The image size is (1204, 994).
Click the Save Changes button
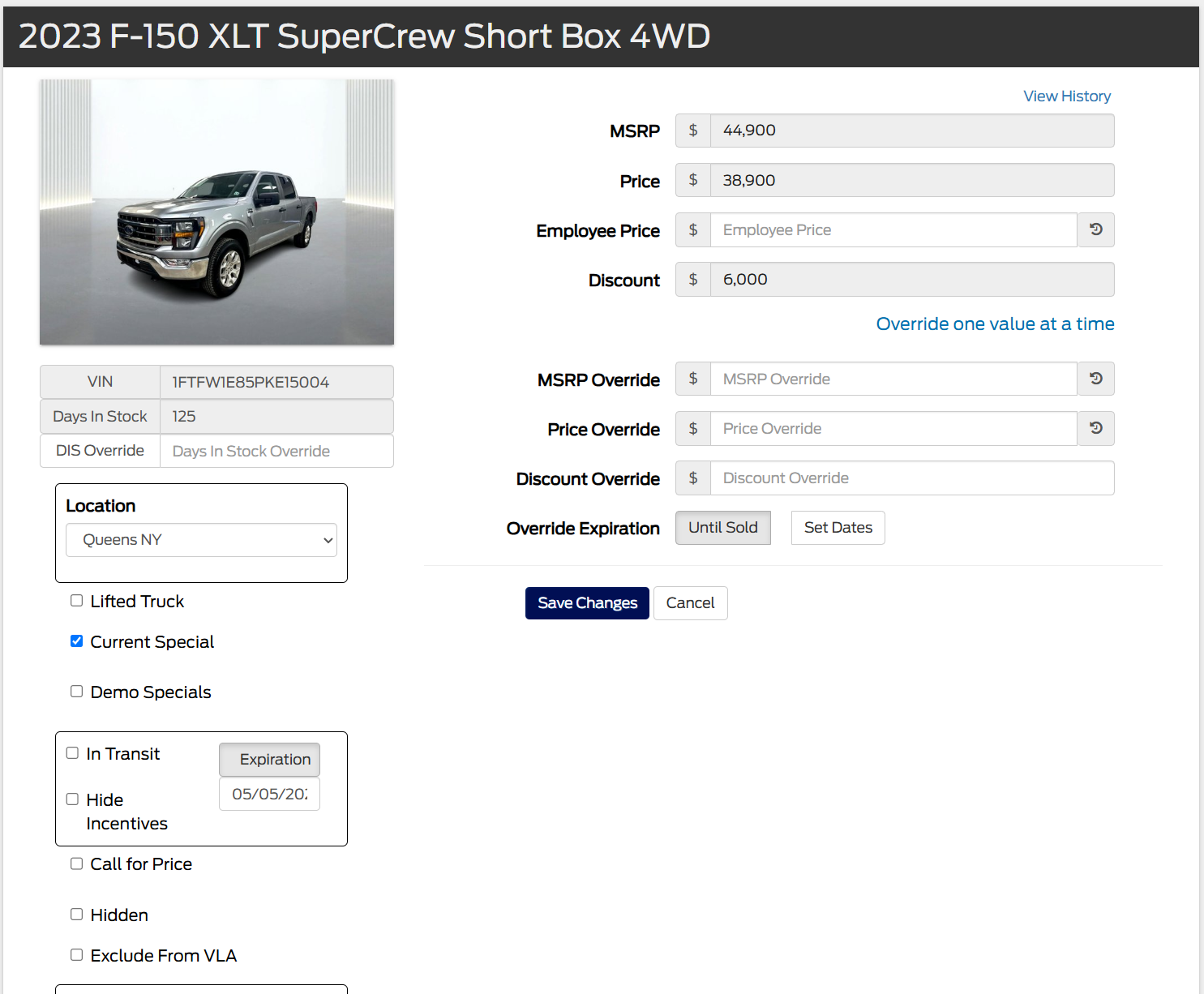[587, 603]
